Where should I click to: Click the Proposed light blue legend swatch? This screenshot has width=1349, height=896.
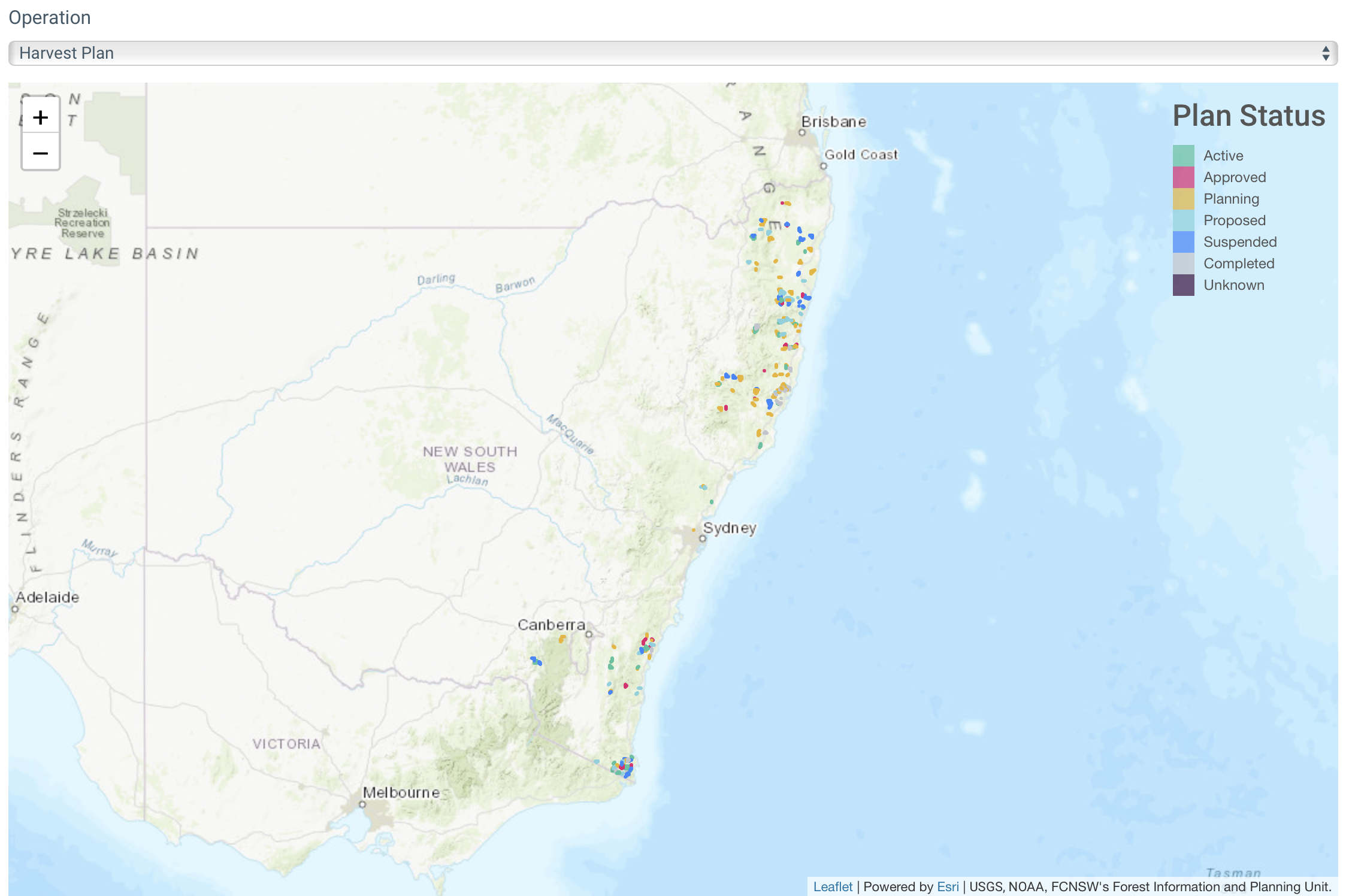coord(1183,220)
